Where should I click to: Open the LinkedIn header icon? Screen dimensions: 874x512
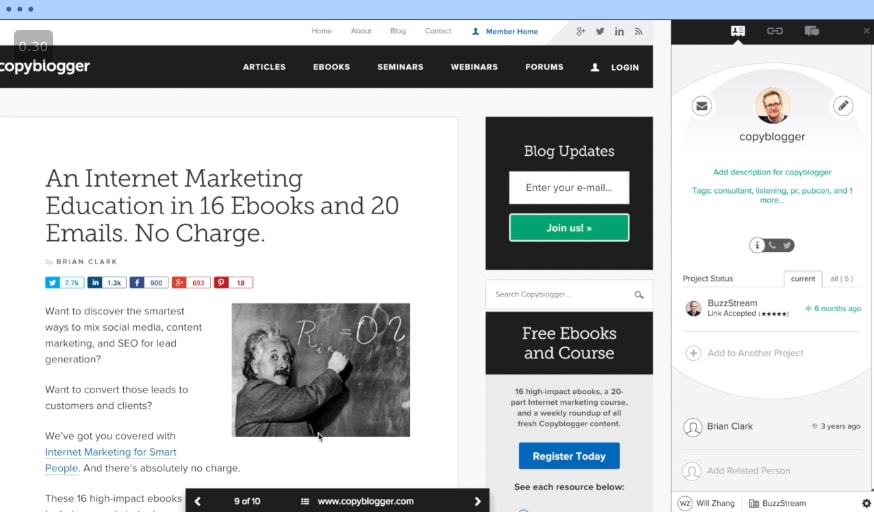pyautogui.click(x=619, y=31)
